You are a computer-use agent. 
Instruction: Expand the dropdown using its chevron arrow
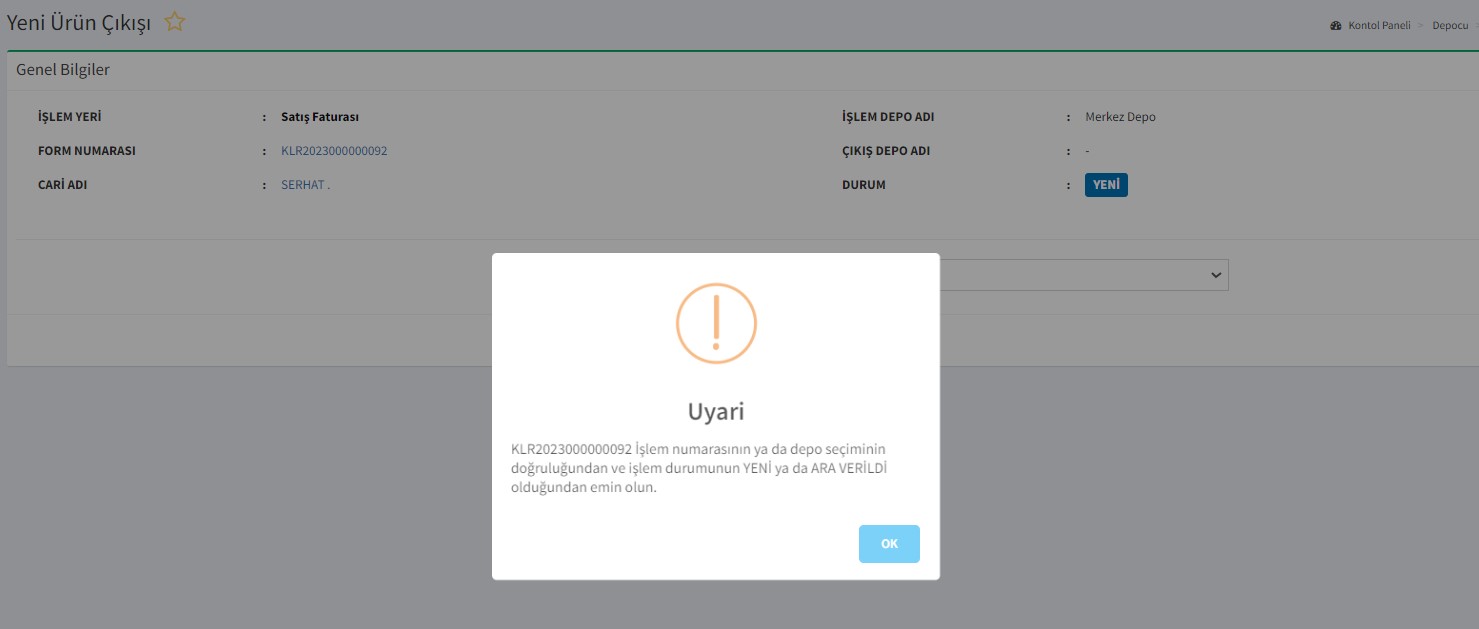click(1216, 275)
